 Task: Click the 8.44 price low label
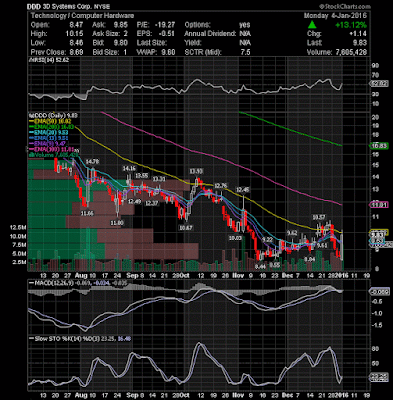coord(260,266)
